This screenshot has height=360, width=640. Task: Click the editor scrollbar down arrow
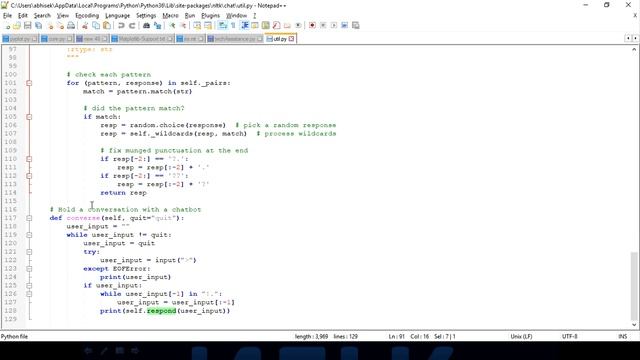[634, 325]
